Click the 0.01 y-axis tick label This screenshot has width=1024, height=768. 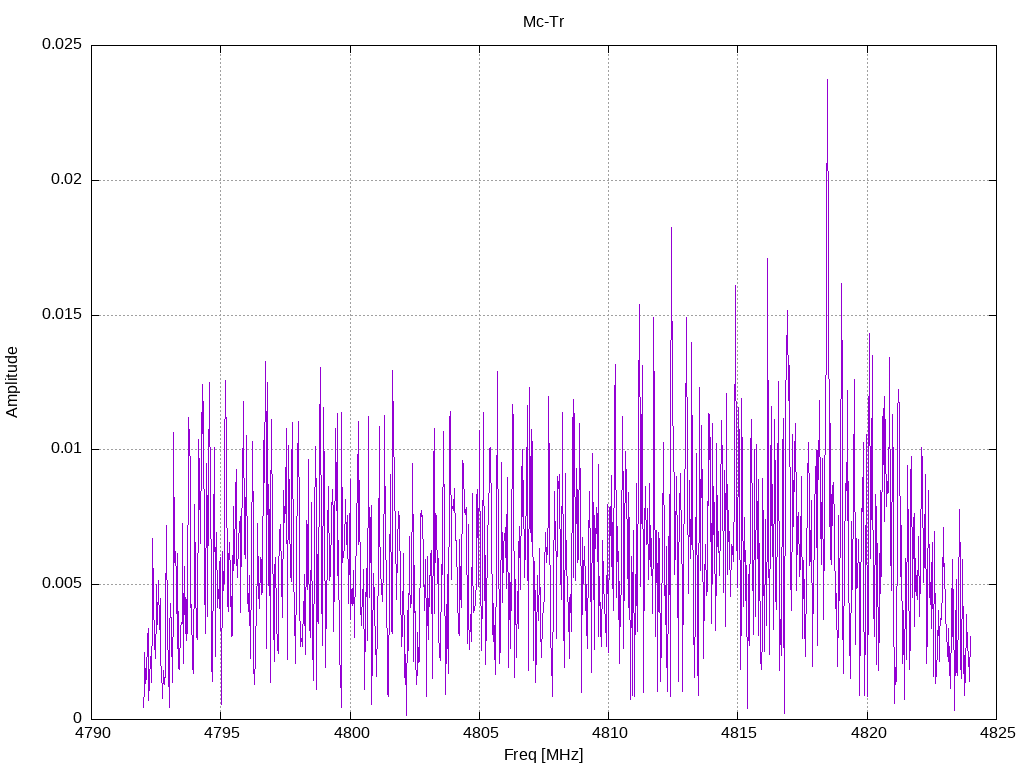67,449
